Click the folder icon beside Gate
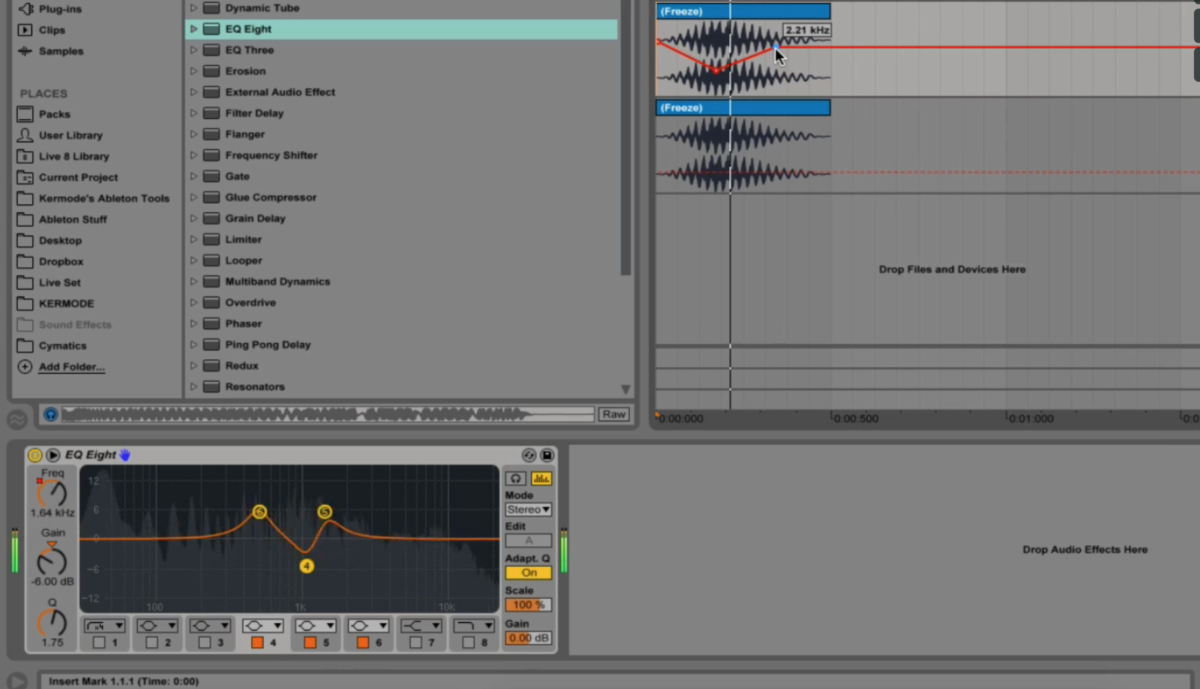The height and width of the screenshot is (689, 1200). pyautogui.click(x=211, y=176)
